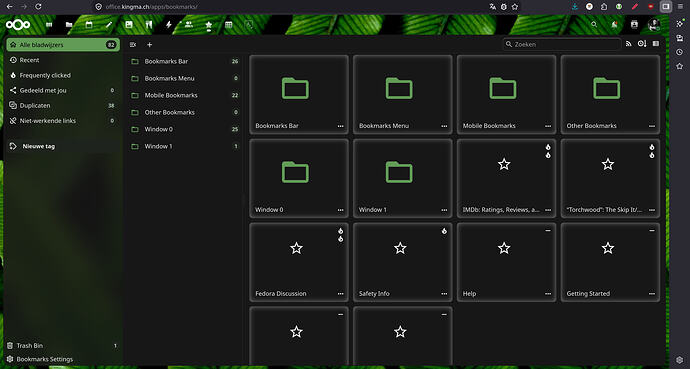The width and height of the screenshot is (690, 369).
Task: Open the notifications bell
Action: click(614, 25)
